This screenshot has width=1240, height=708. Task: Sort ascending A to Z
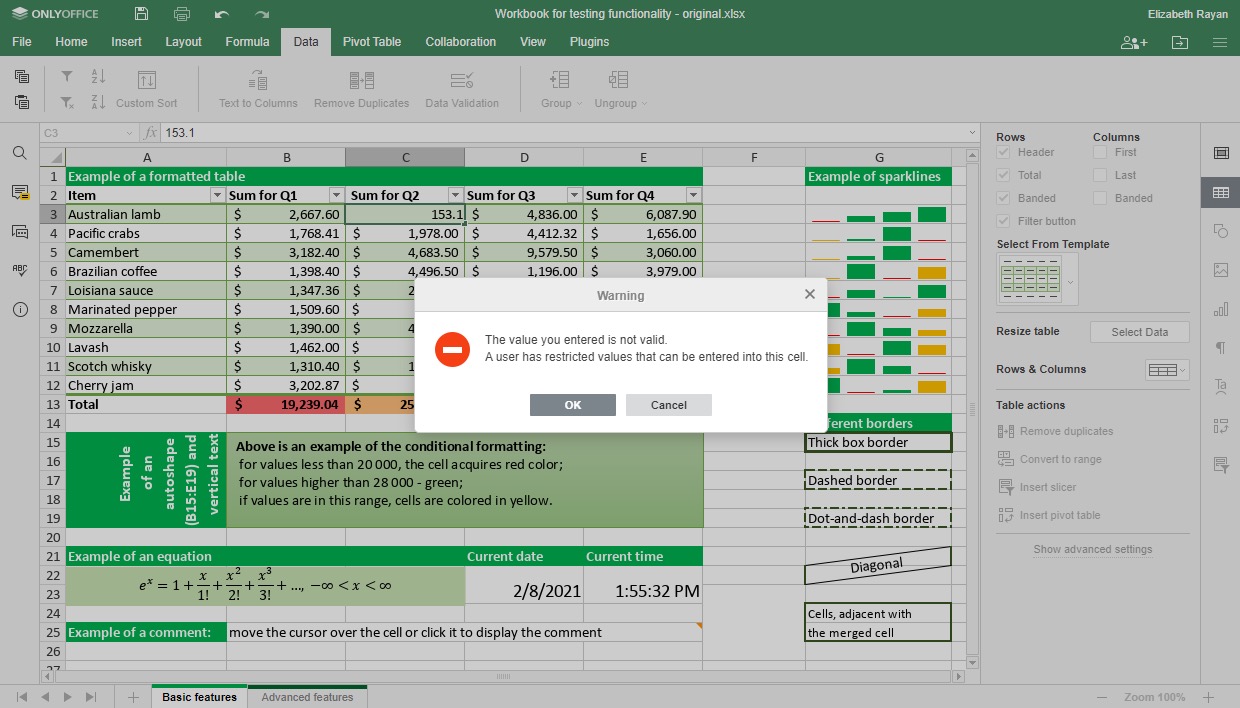(x=98, y=76)
